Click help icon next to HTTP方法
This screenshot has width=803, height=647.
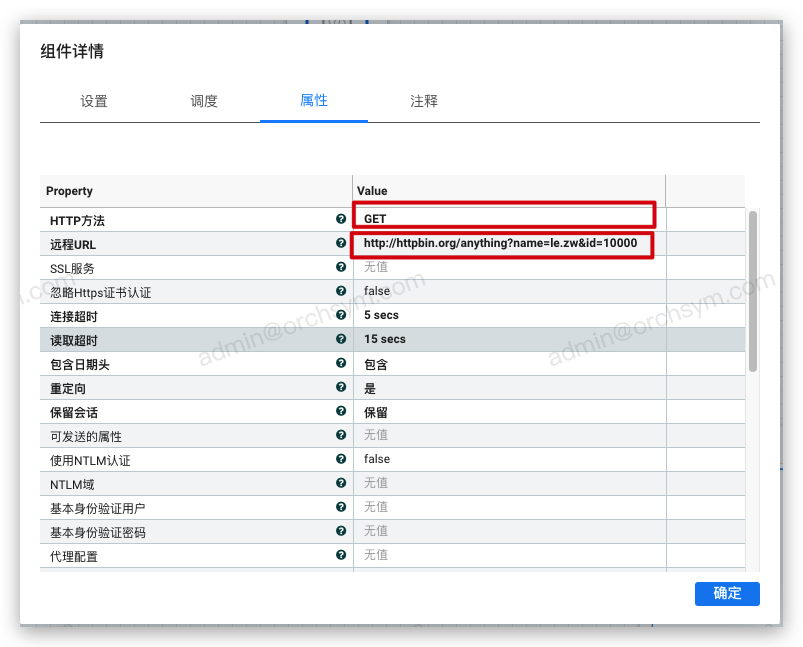(341, 219)
